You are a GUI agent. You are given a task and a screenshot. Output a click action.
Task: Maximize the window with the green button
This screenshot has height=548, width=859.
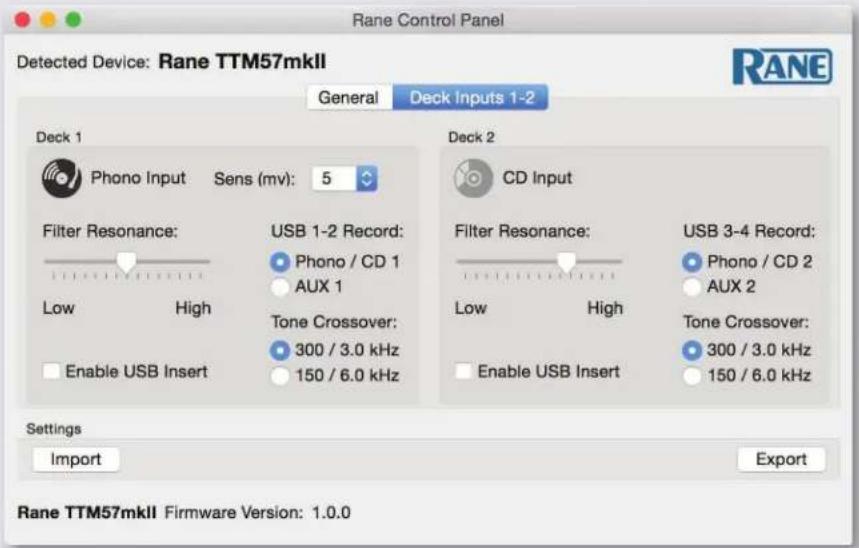73,20
